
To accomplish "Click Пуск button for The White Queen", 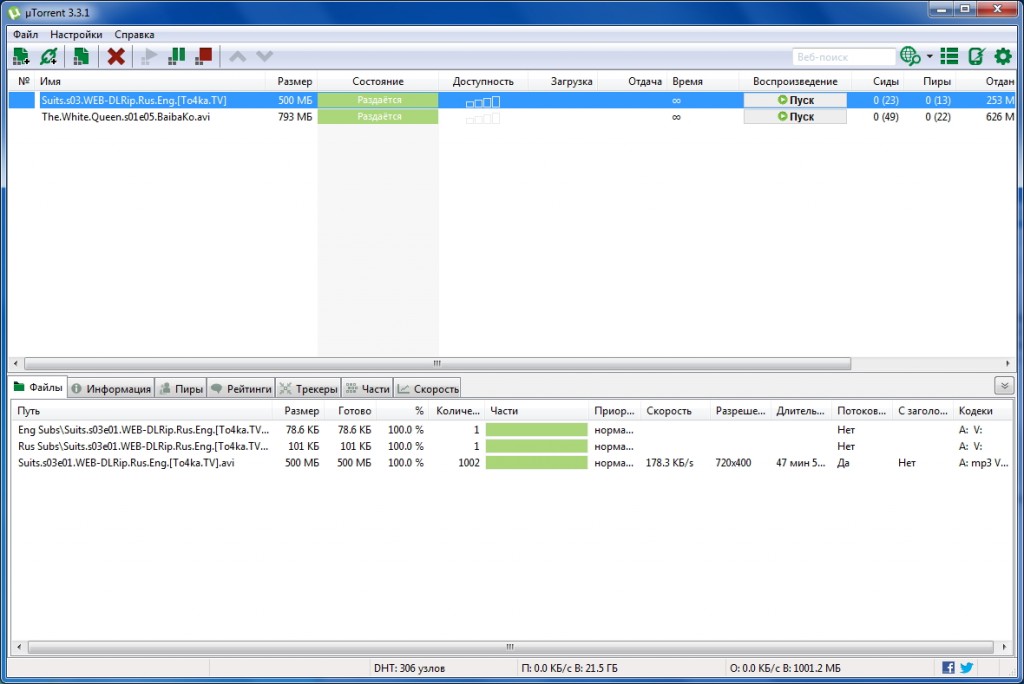I will 795,116.
